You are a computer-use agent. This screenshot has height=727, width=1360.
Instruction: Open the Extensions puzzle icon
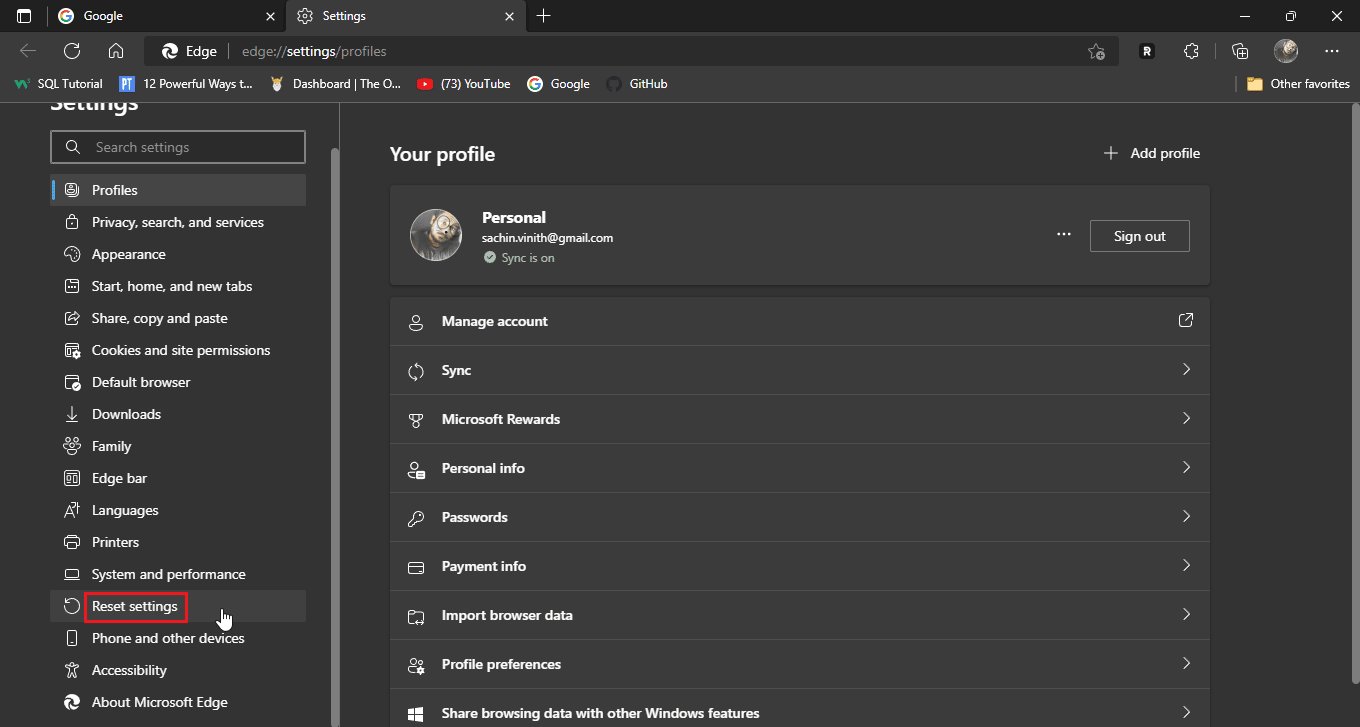click(1190, 51)
